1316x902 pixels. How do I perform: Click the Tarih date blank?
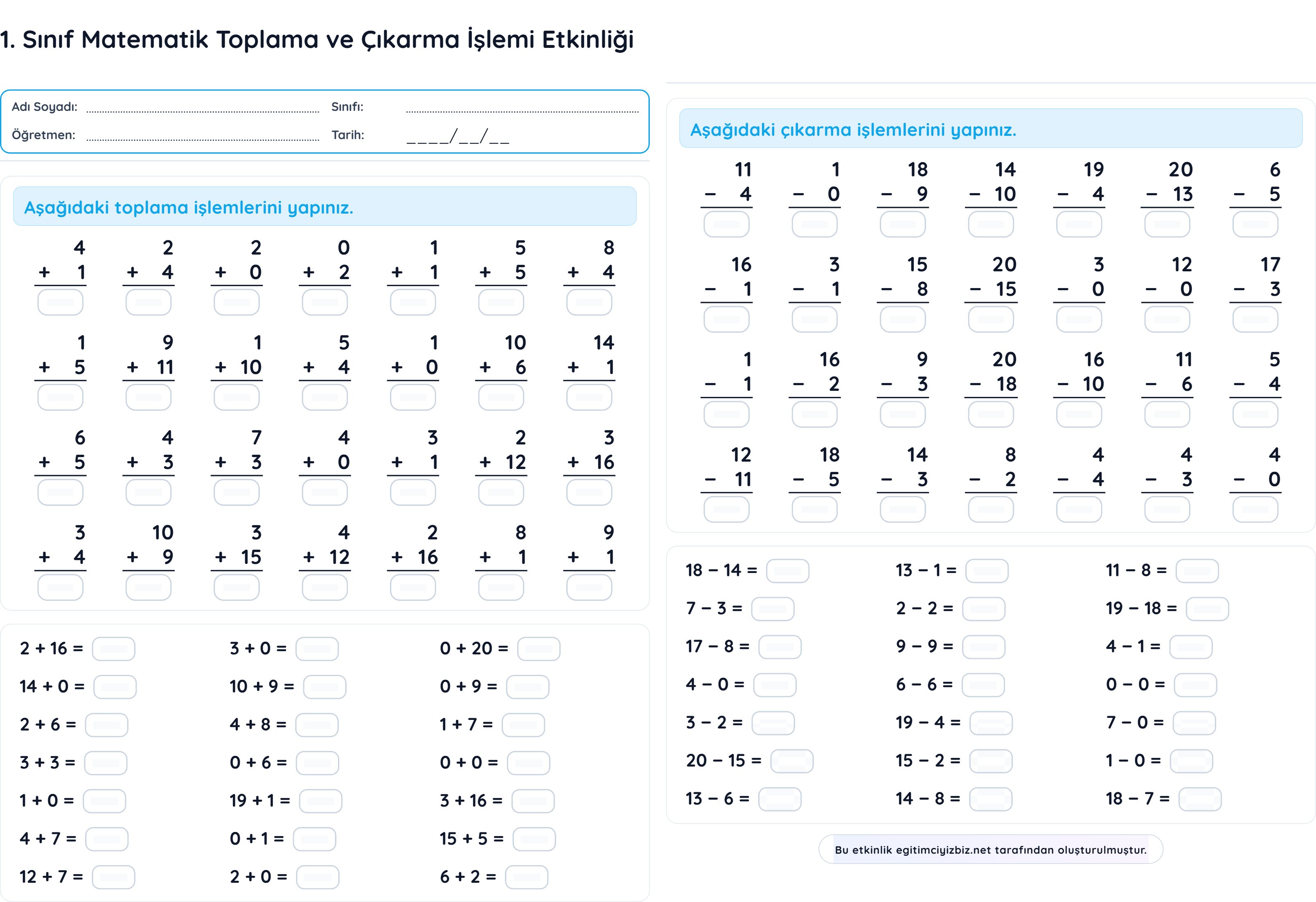pyautogui.click(x=457, y=136)
